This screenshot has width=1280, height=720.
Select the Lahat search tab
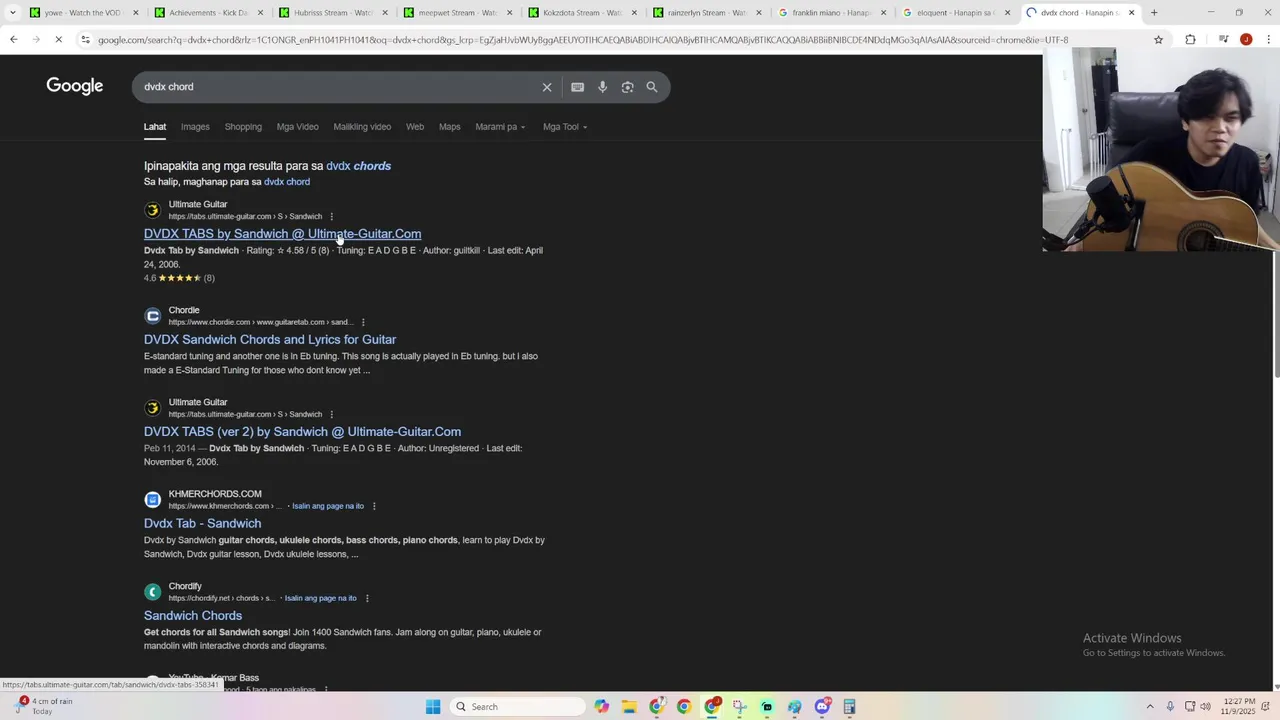[x=155, y=127]
